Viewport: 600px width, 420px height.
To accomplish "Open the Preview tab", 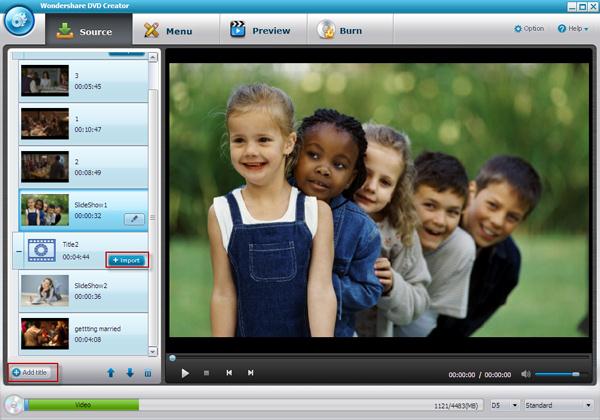I will click(260, 30).
